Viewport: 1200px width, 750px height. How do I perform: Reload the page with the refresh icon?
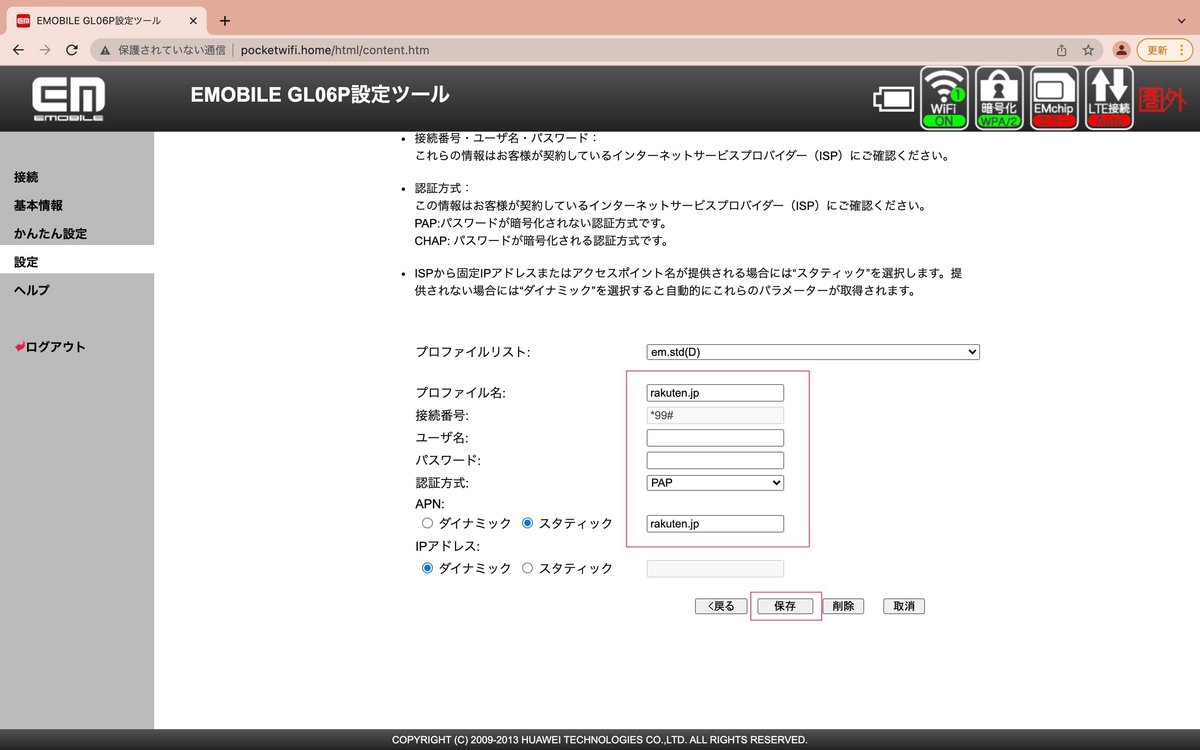click(x=72, y=49)
